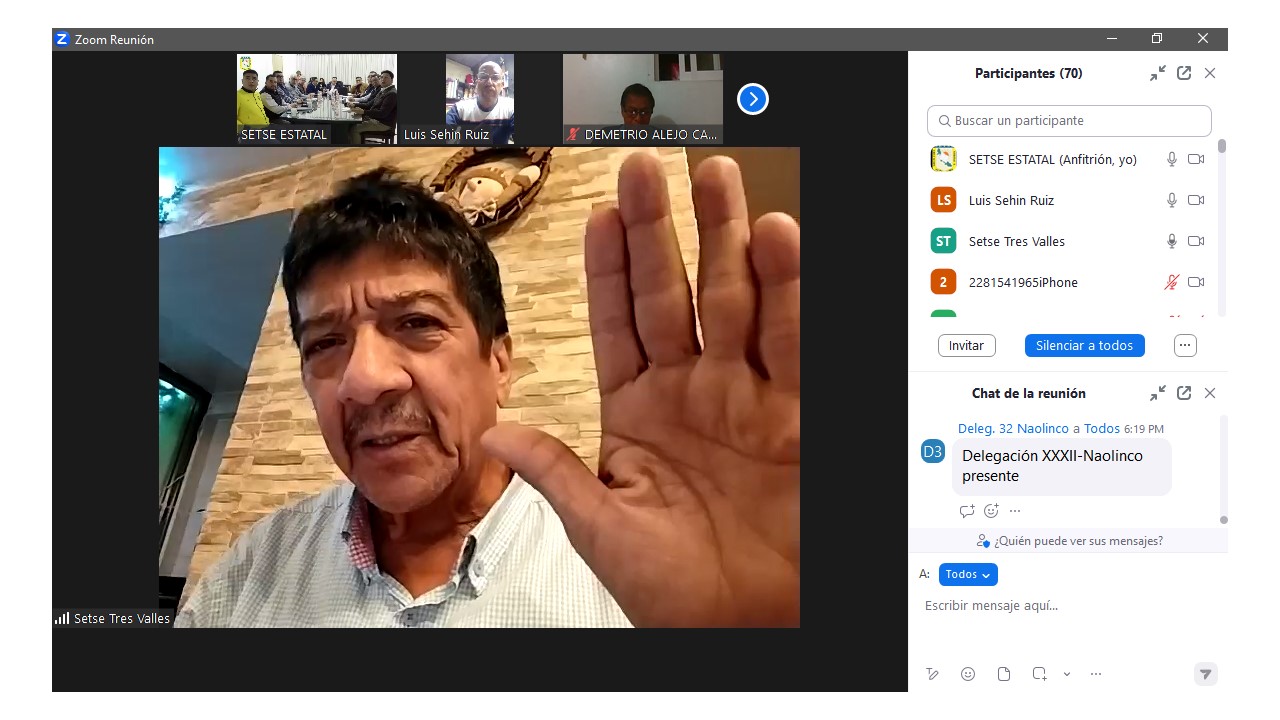Add reaction to Naolinco chat message
This screenshot has height=720, width=1280.
click(x=991, y=511)
